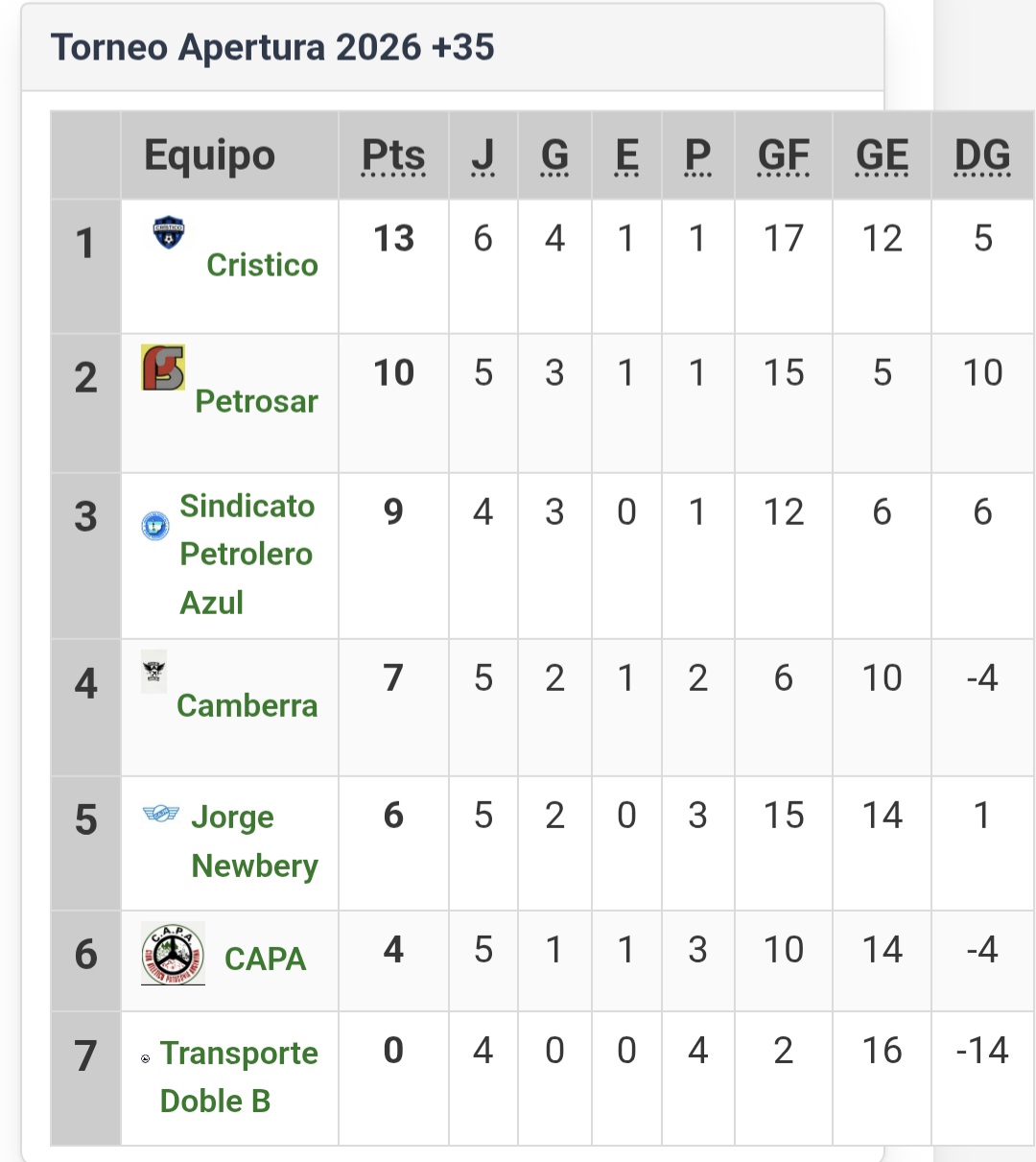Click the GE column header

(882, 155)
